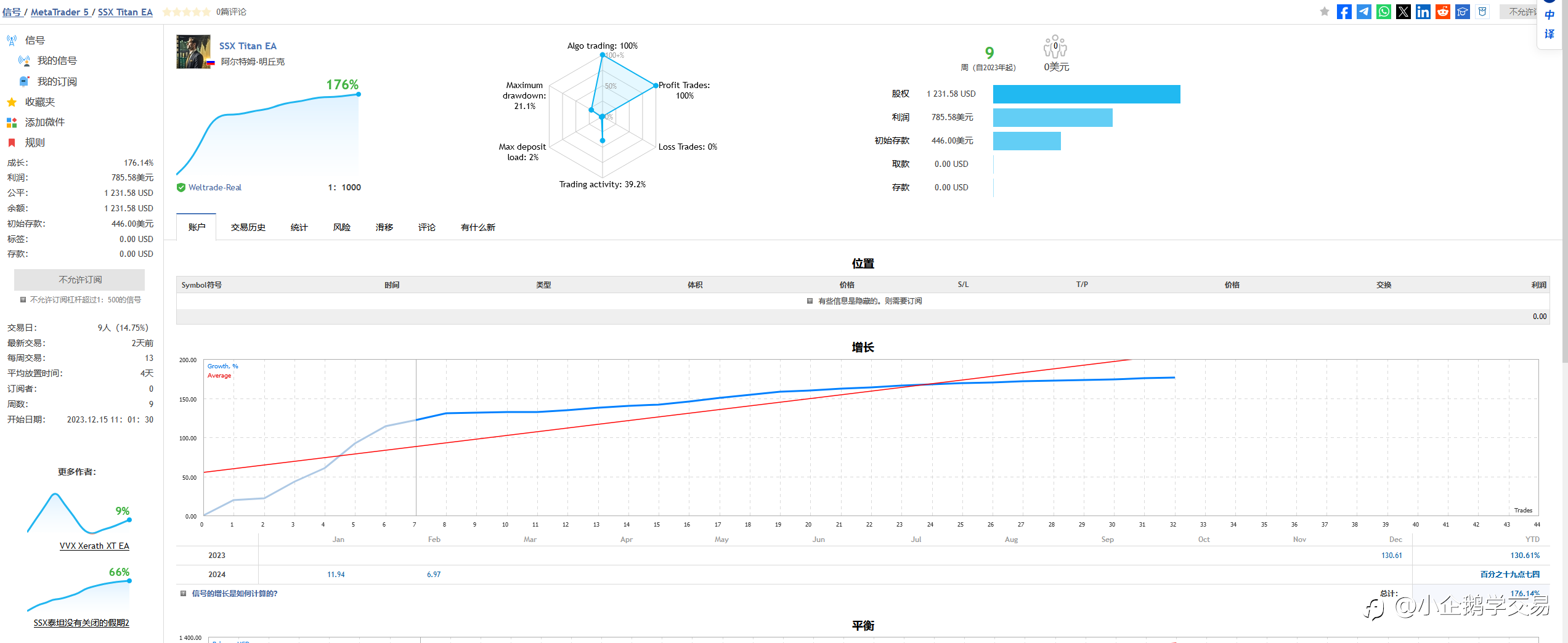Screen dimensions: 1568x643
Task: Open the 风险 tab
Action: coord(342,227)
